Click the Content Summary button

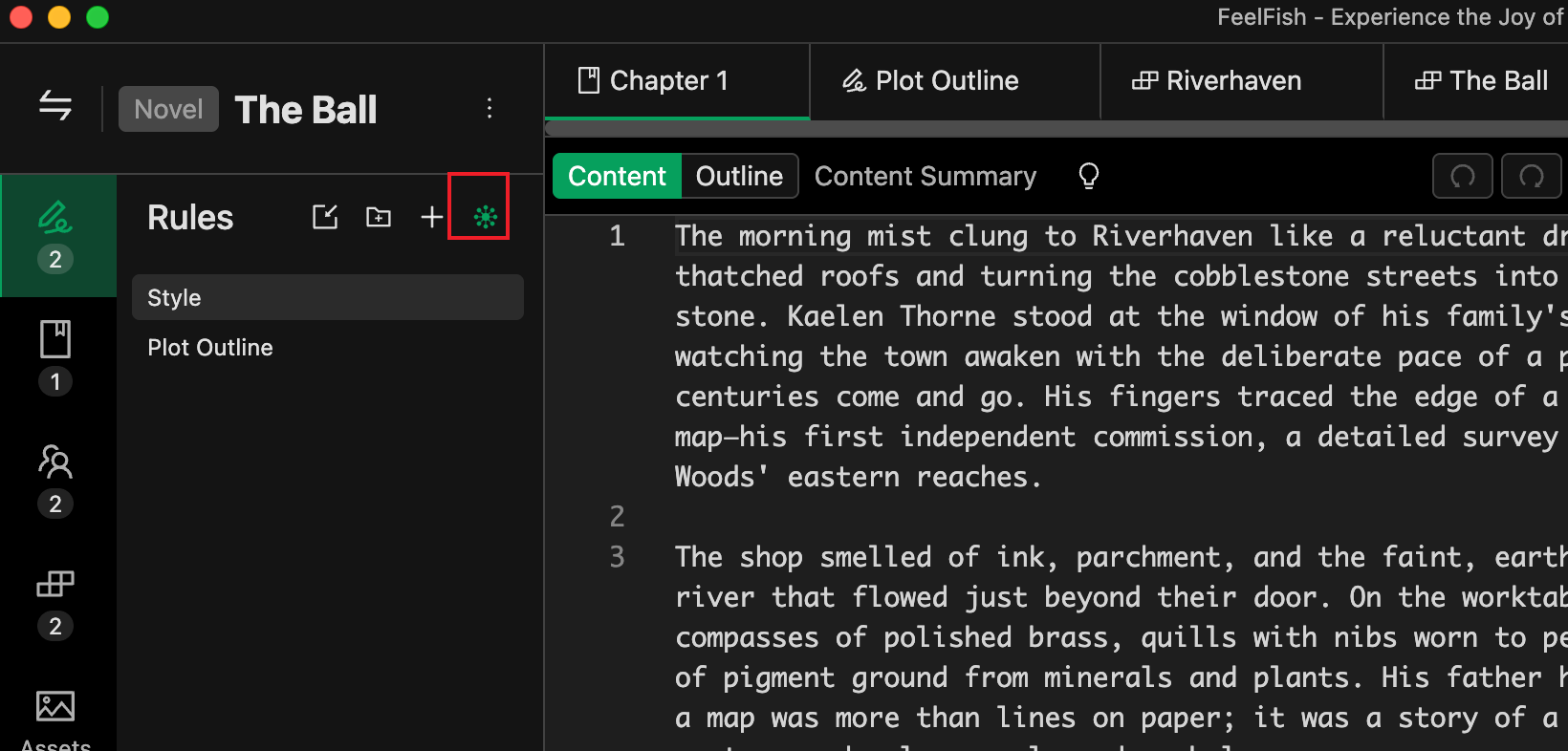tap(925, 177)
